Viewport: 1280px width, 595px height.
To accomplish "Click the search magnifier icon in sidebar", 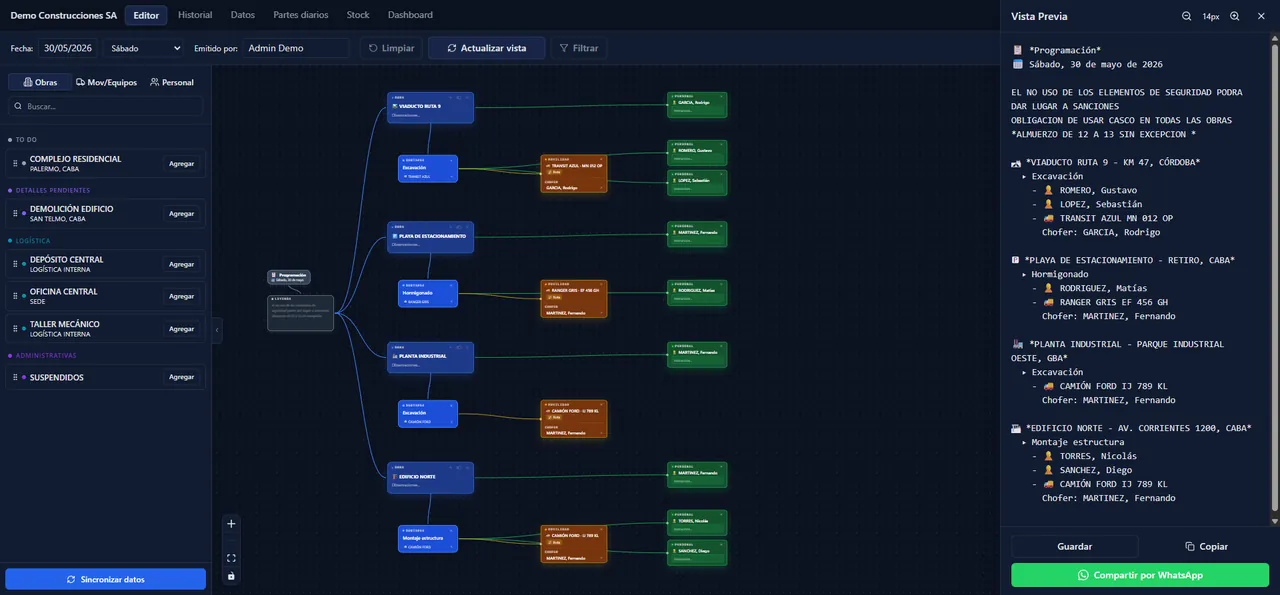I will point(18,106).
